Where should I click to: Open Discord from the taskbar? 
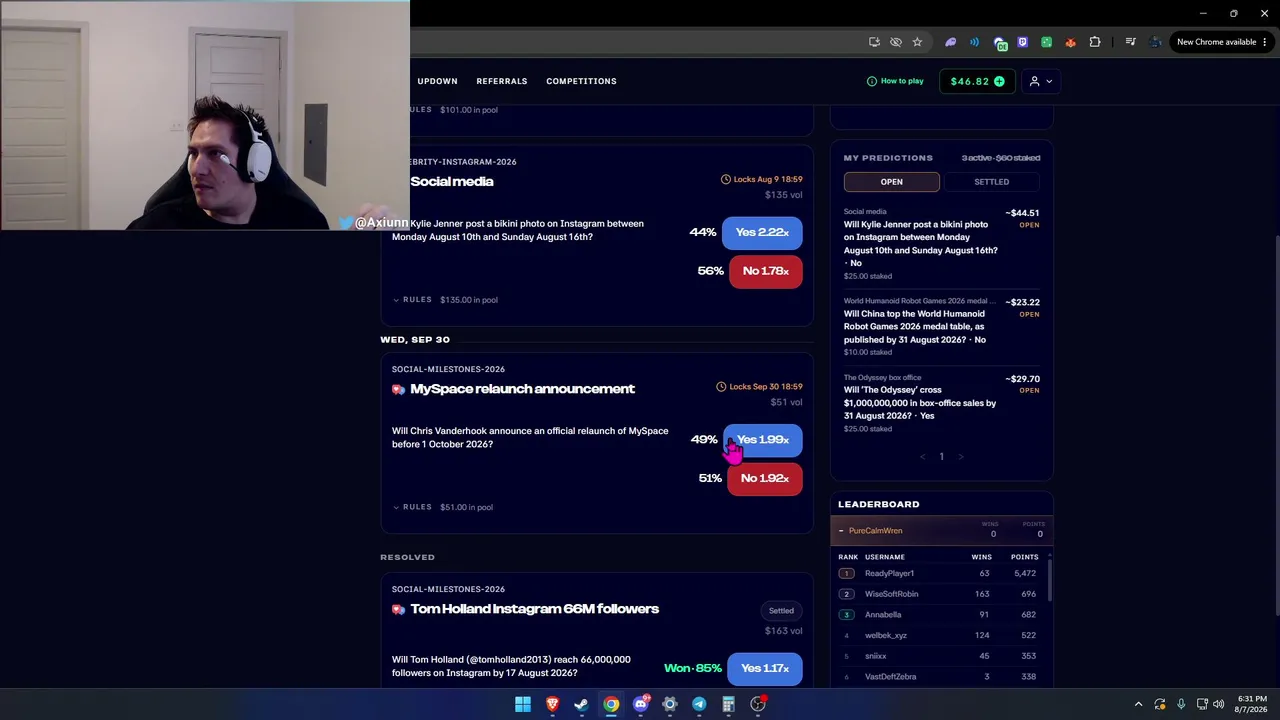(641, 705)
